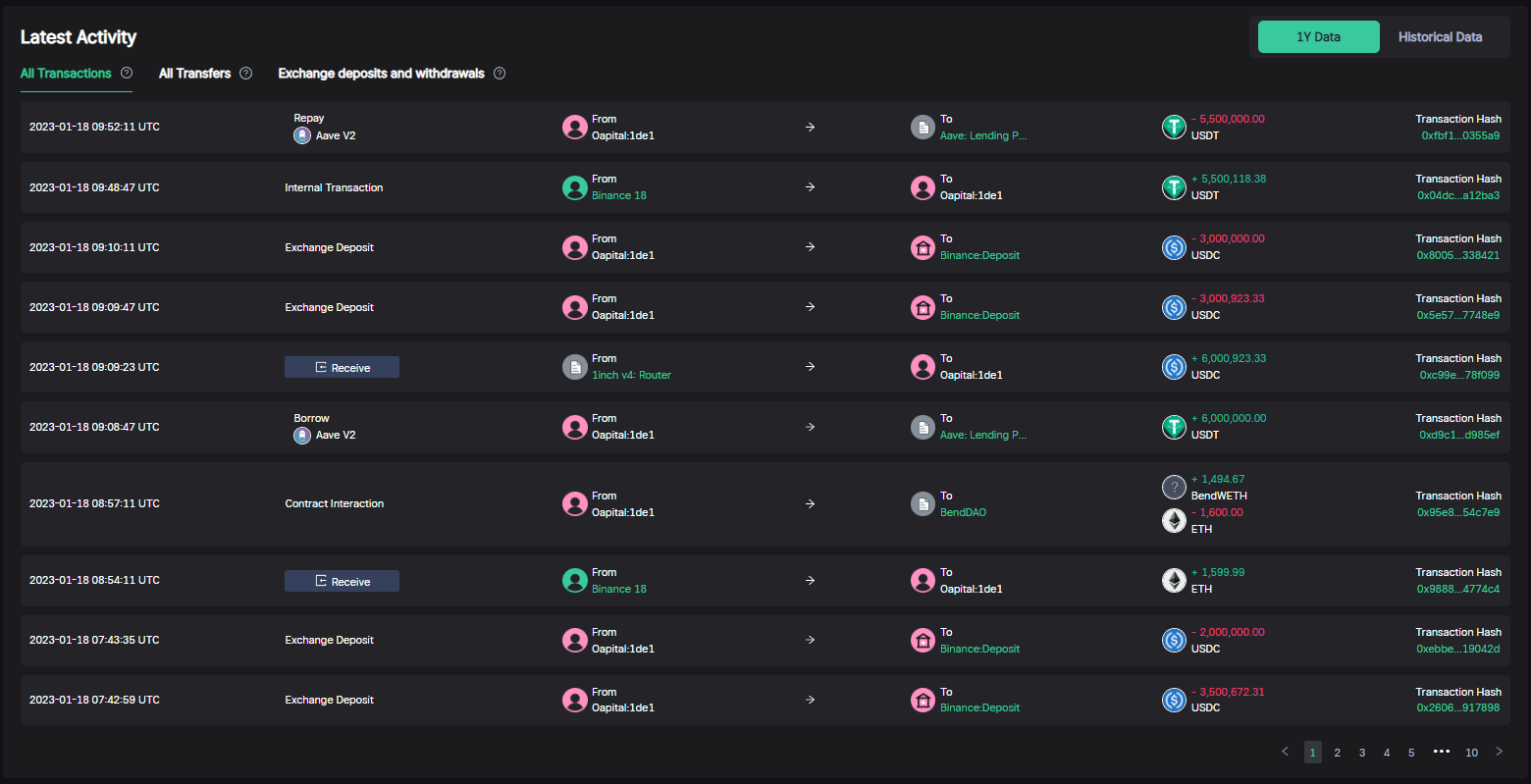Image resolution: width=1531 pixels, height=784 pixels.
Task: Click help icon beside Exchange deposits and withdrawals
Action: click(500, 73)
